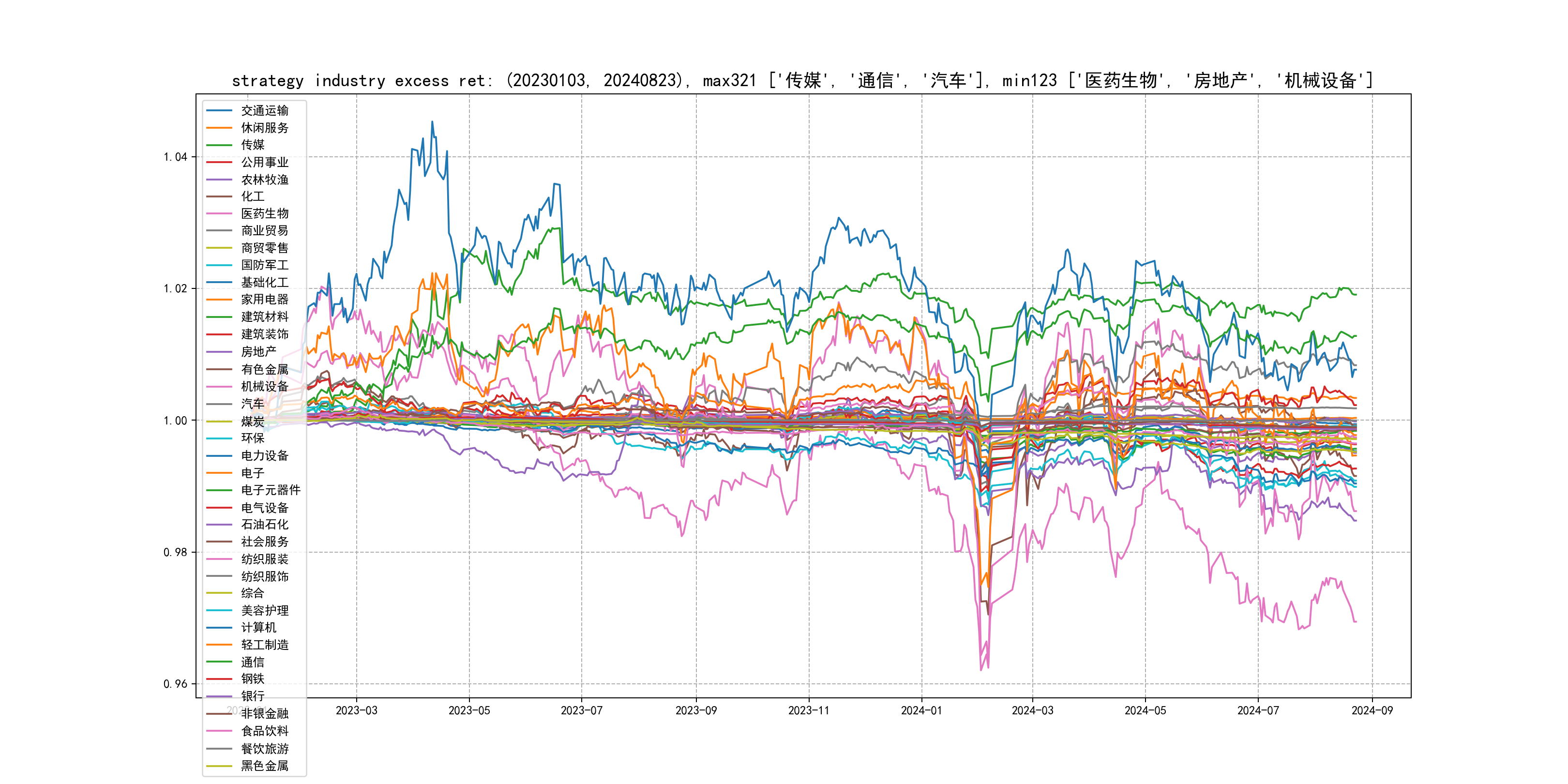Image resolution: width=1568 pixels, height=784 pixels.
Task: Select the 医药生物 legend label
Action: [x=264, y=213]
